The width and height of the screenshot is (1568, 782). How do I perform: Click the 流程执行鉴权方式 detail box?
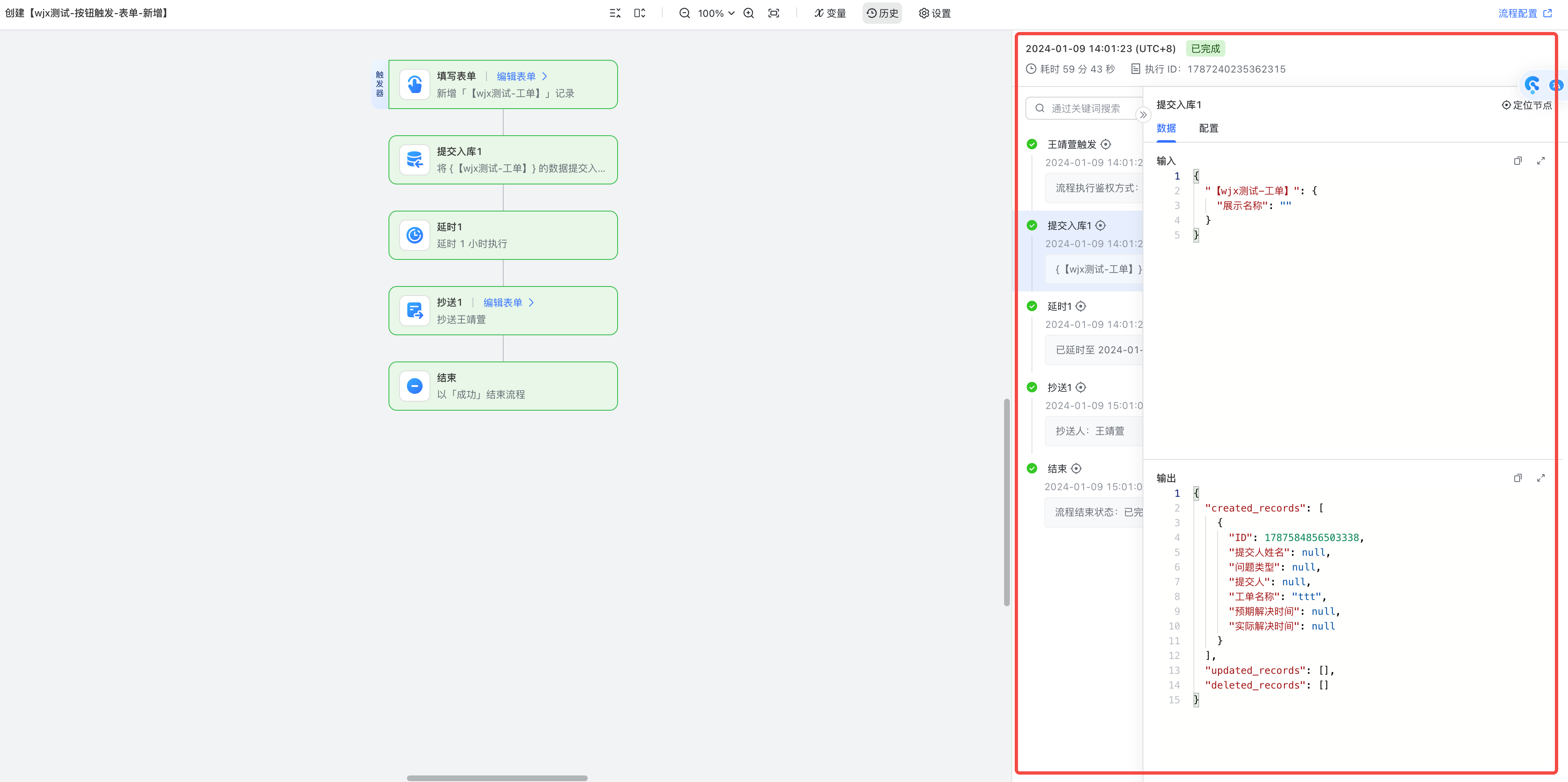(1094, 188)
